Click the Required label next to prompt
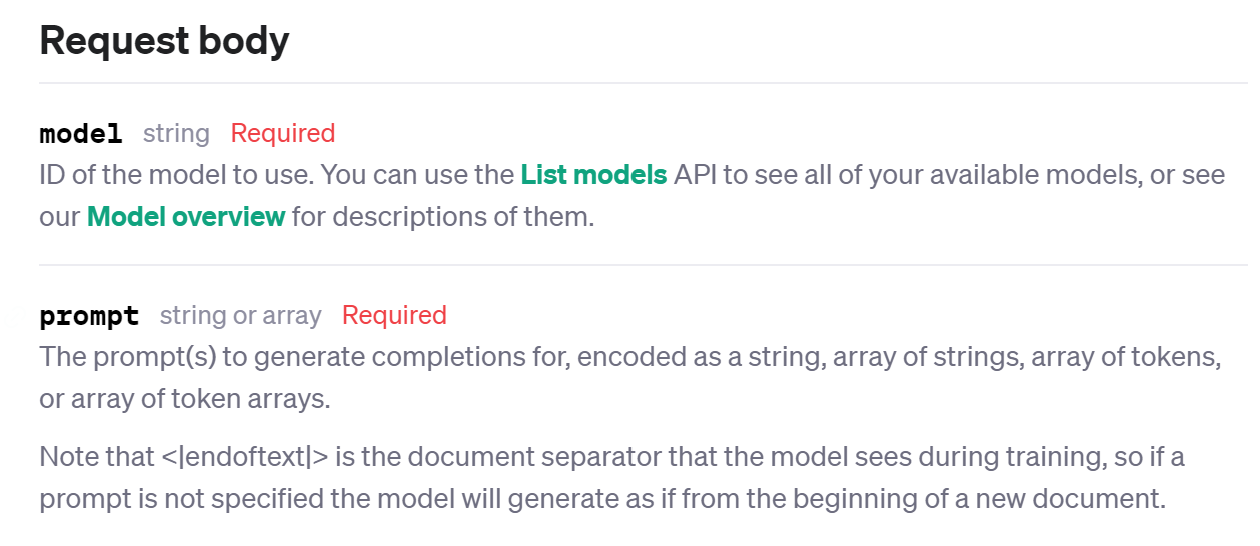1260x546 pixels. click(394, 315)
